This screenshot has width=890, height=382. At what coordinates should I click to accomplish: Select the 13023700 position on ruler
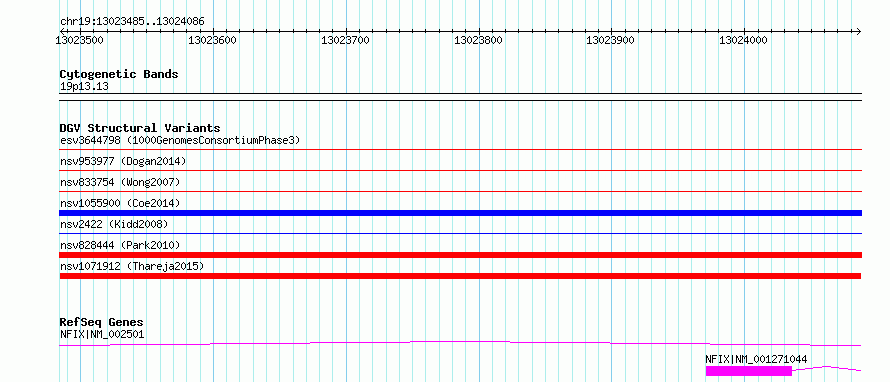(345, 40)
